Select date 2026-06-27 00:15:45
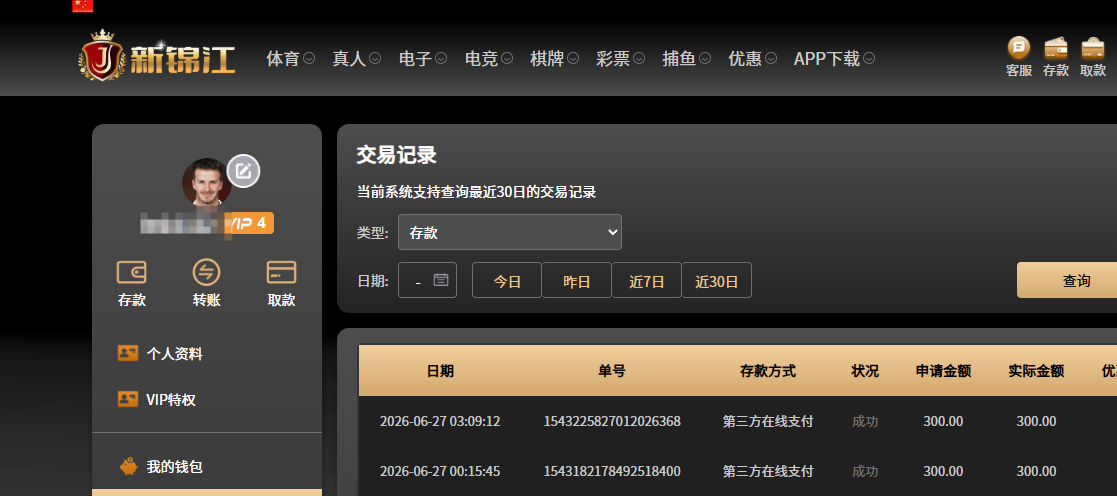Screen dimensions: 1117x496 pos(440,471)
